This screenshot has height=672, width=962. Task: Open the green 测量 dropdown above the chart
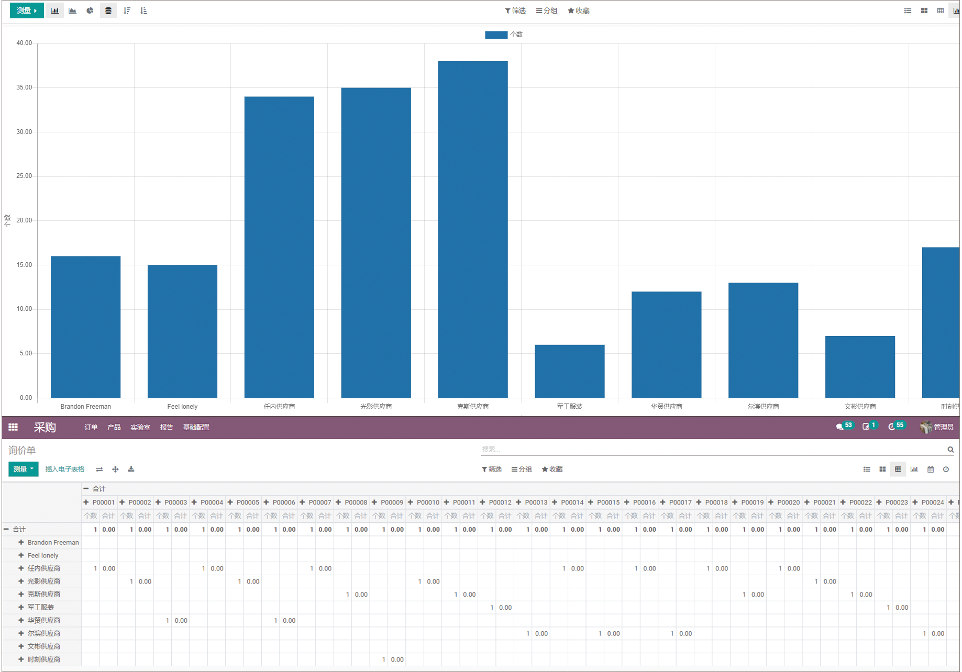tap(27, 11)
